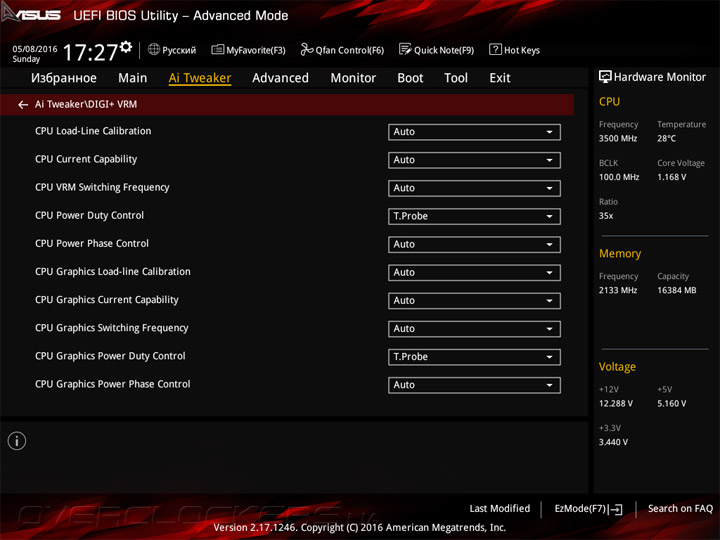Change language via Русский button
The width and height of the screenshot is (720, 540).
click(172, 50)
